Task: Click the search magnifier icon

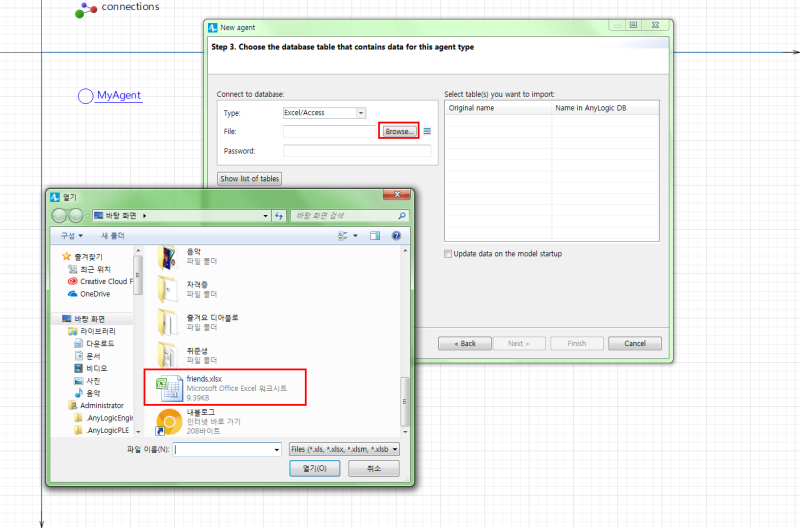Action: 402,216
